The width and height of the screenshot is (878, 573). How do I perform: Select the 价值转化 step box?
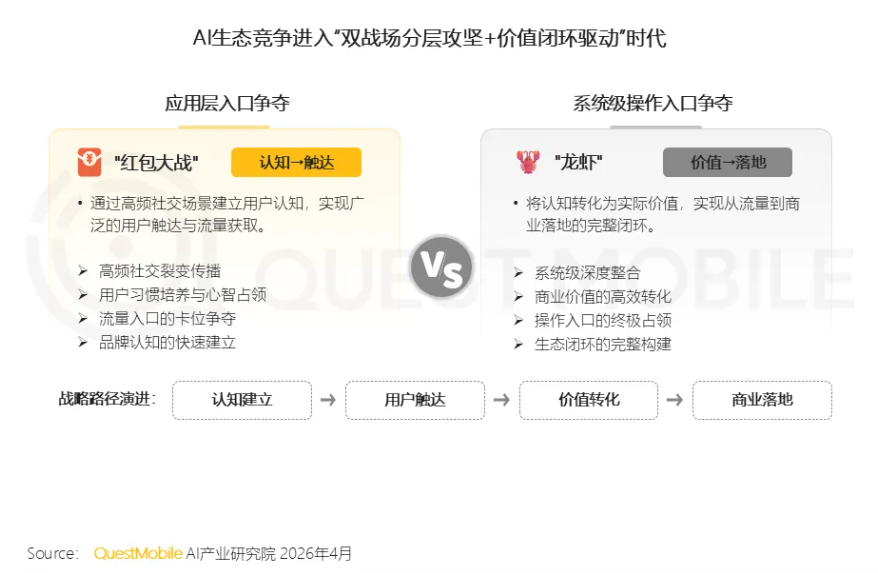589,400
